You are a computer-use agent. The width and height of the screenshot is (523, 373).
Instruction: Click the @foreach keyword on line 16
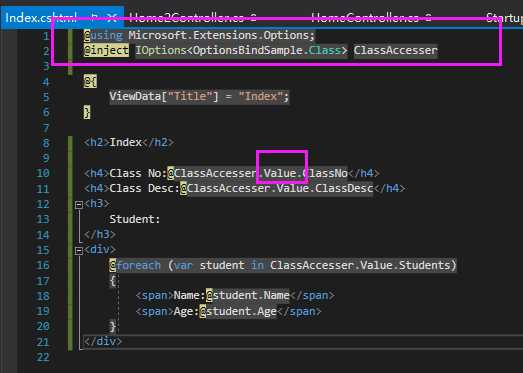pos(135,265)
